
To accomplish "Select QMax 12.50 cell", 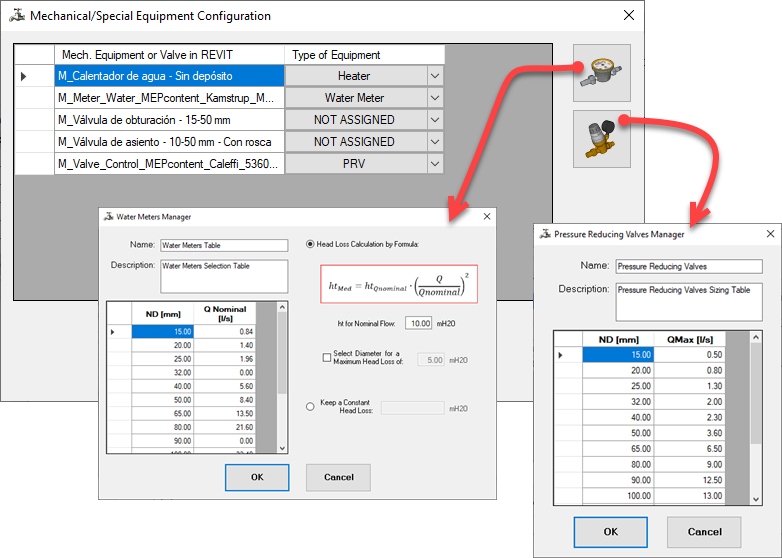I will coord(690,480).
